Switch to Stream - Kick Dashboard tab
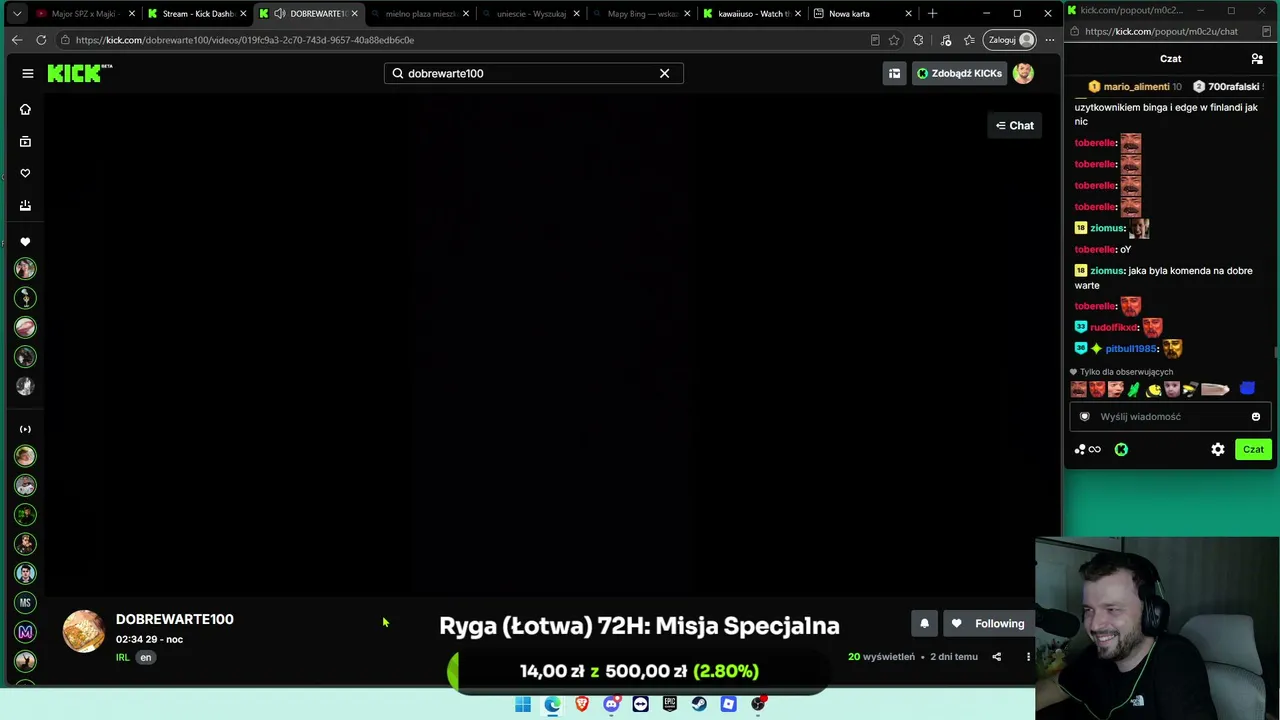The height and width of the screenshot is (720, 1280). tap(198, 14)
